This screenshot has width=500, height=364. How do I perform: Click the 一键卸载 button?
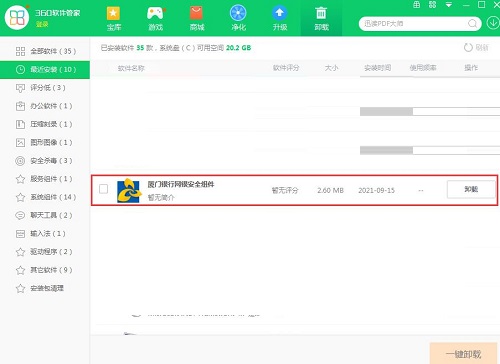coord(463,354)
